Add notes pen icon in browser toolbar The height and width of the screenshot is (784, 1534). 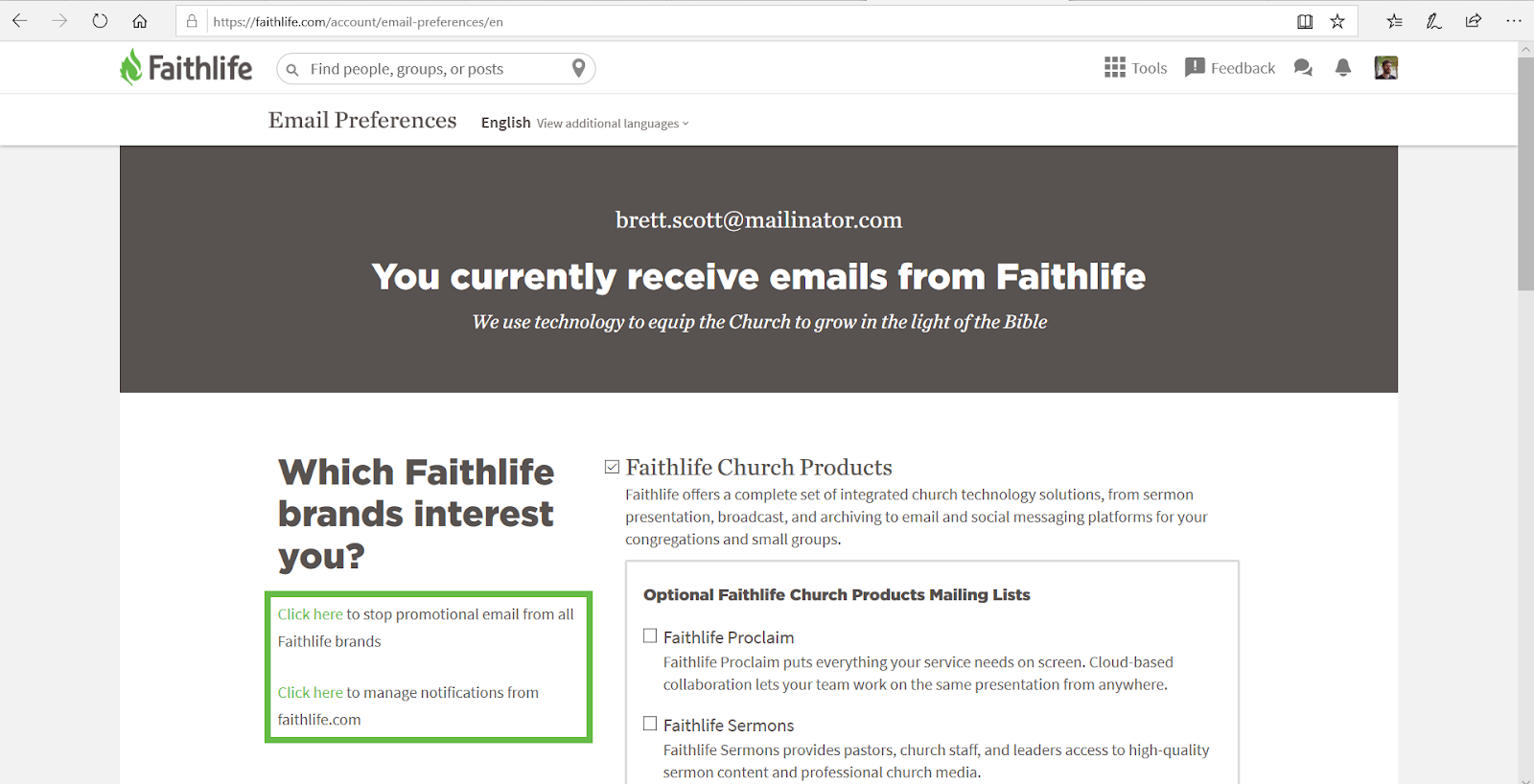coord(1434,21)
